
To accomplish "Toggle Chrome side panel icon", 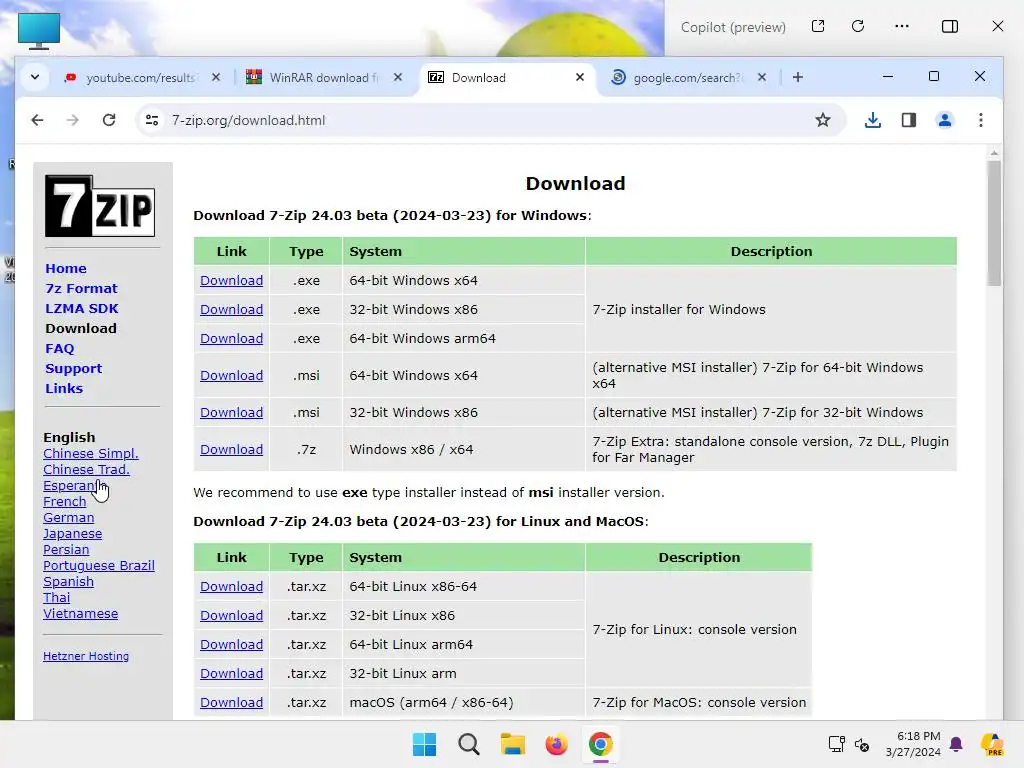I will (908, 120).
